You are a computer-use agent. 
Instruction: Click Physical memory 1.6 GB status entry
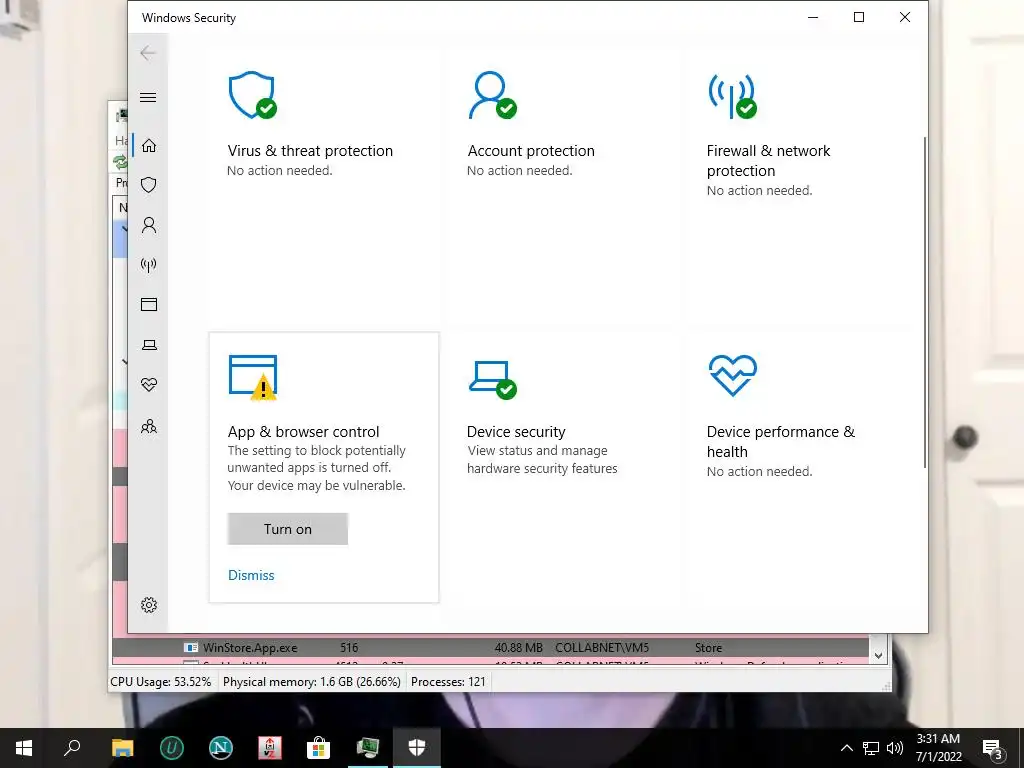pyautogui.click(x=312, y=682)
